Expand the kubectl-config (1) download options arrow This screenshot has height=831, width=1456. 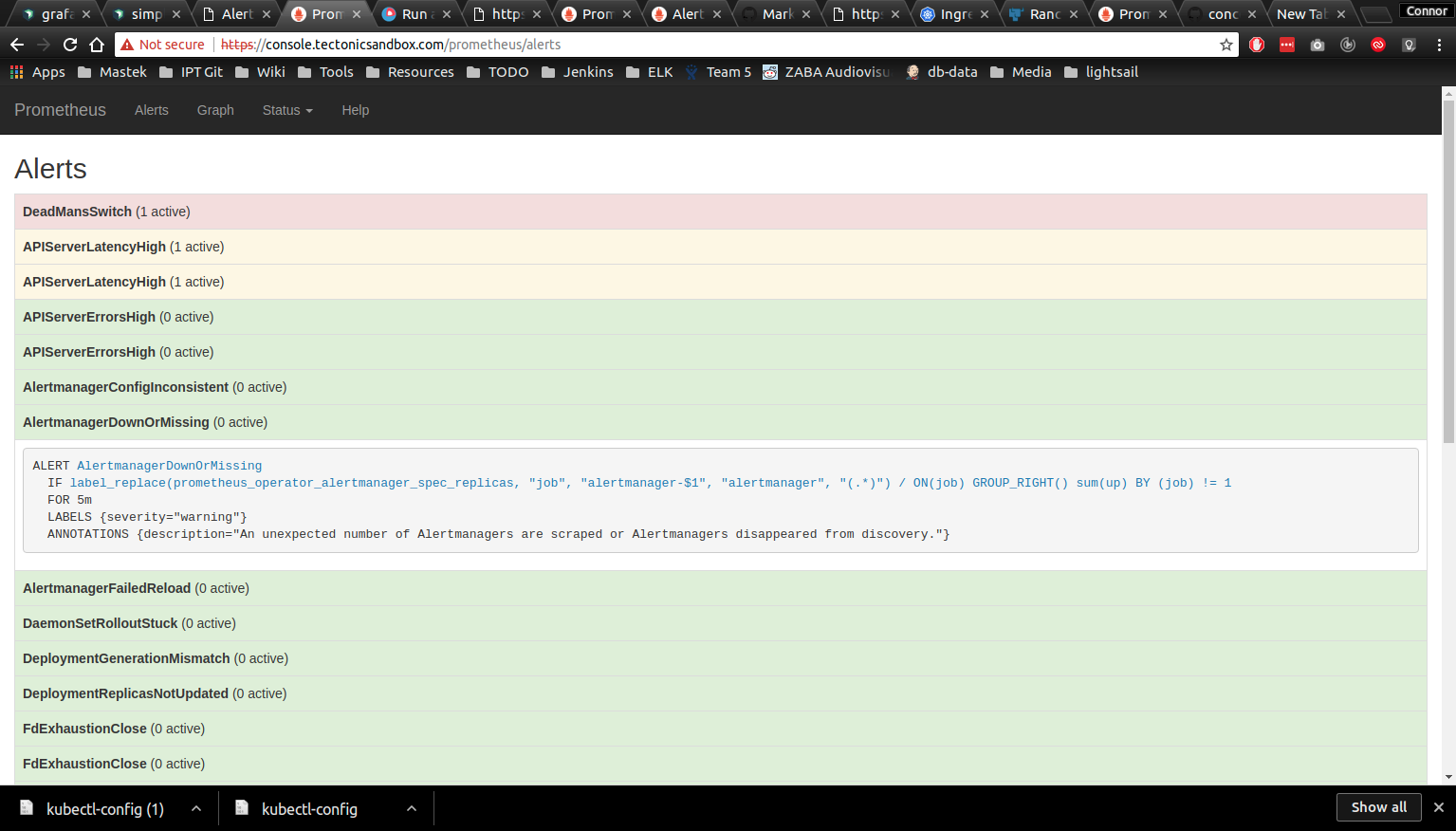[196, 808]
